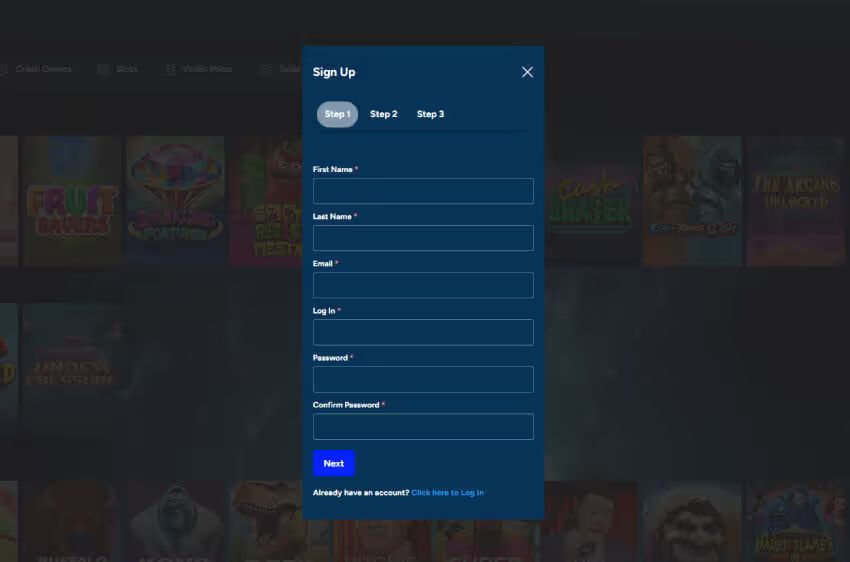Screen dimensions: 850x562
Task: Click the Sign Up heading text
Action: [334, 72]
